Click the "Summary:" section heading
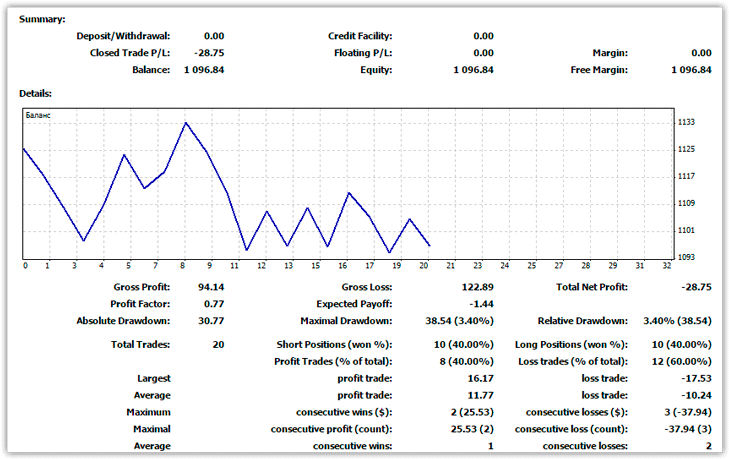The image size is (729, 459). (42, 19)
